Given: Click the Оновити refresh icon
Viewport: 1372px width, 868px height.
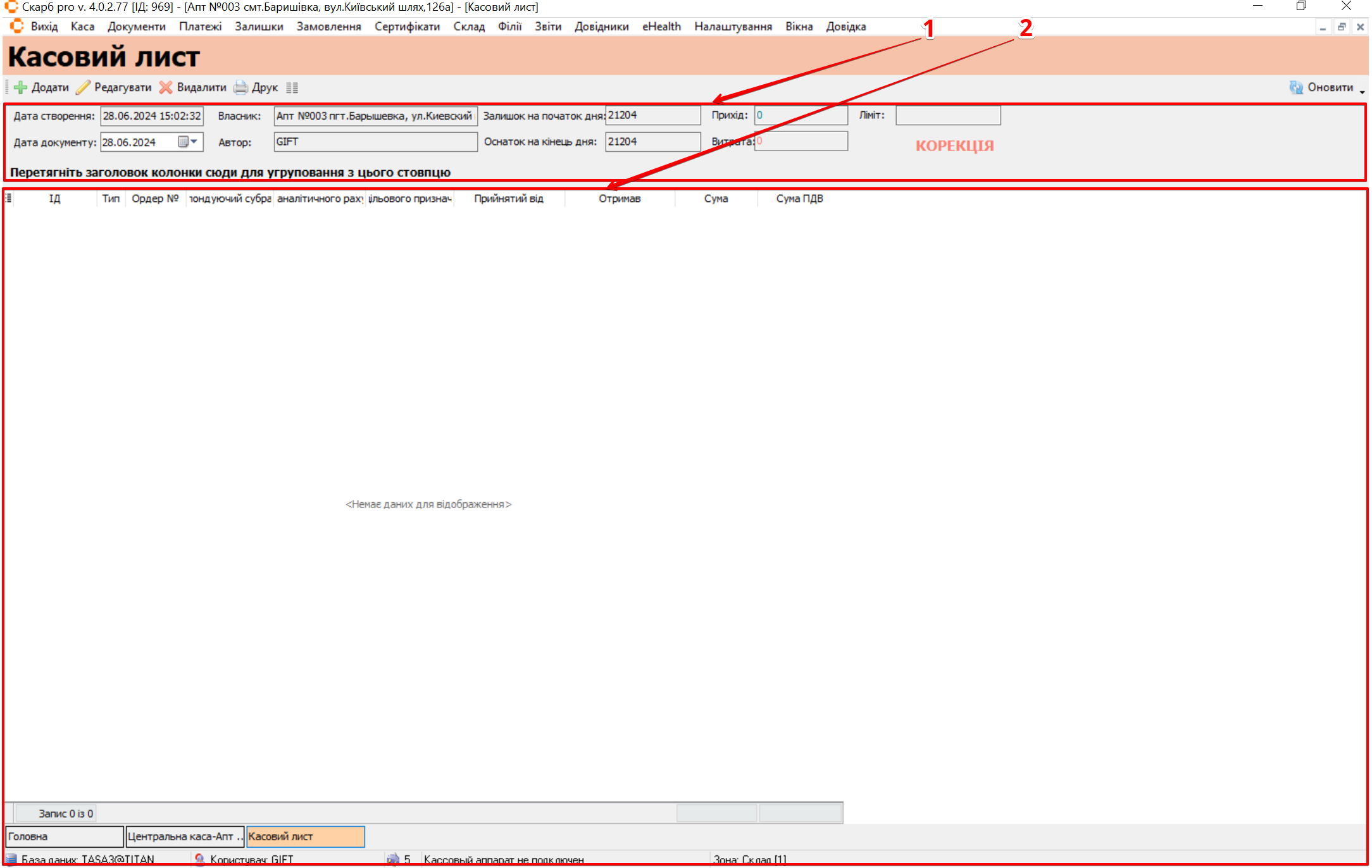Looking at the screenshot, I should (x=1295, y=87).
